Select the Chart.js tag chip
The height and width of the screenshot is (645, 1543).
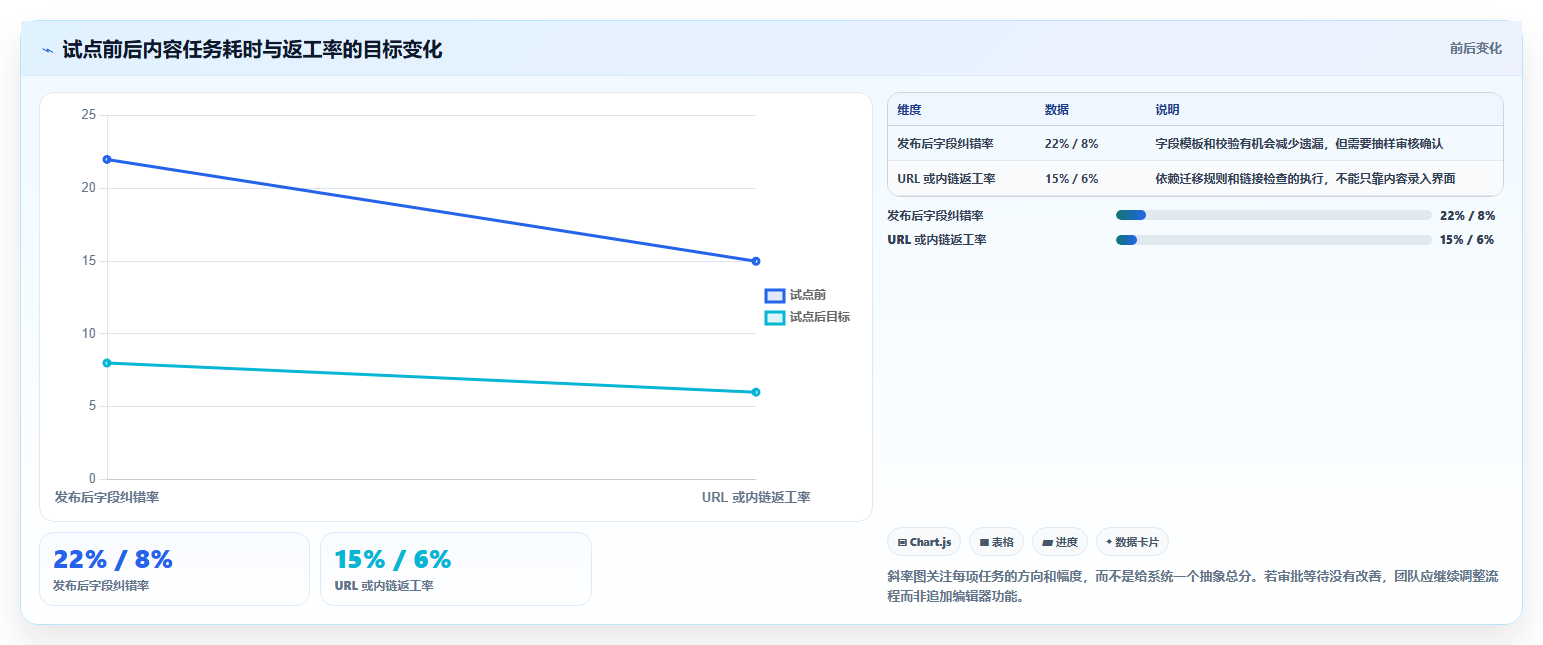[924, 542]
